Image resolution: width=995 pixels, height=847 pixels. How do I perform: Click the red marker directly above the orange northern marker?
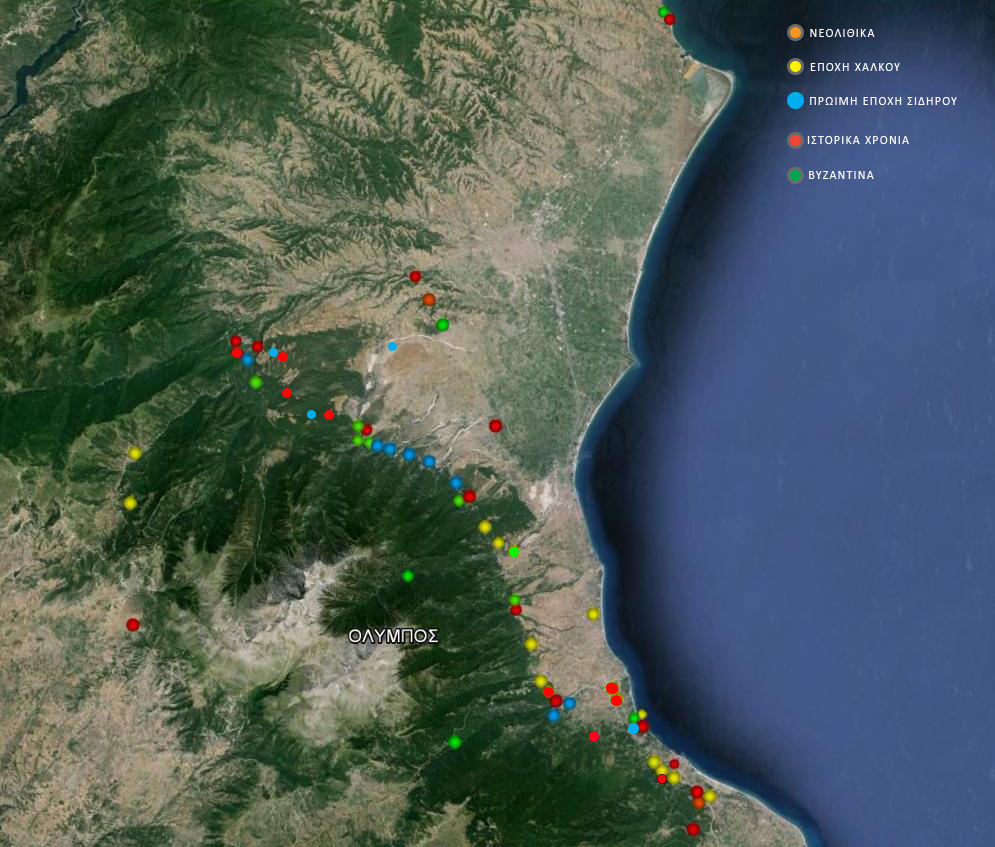tap(415, 277)
